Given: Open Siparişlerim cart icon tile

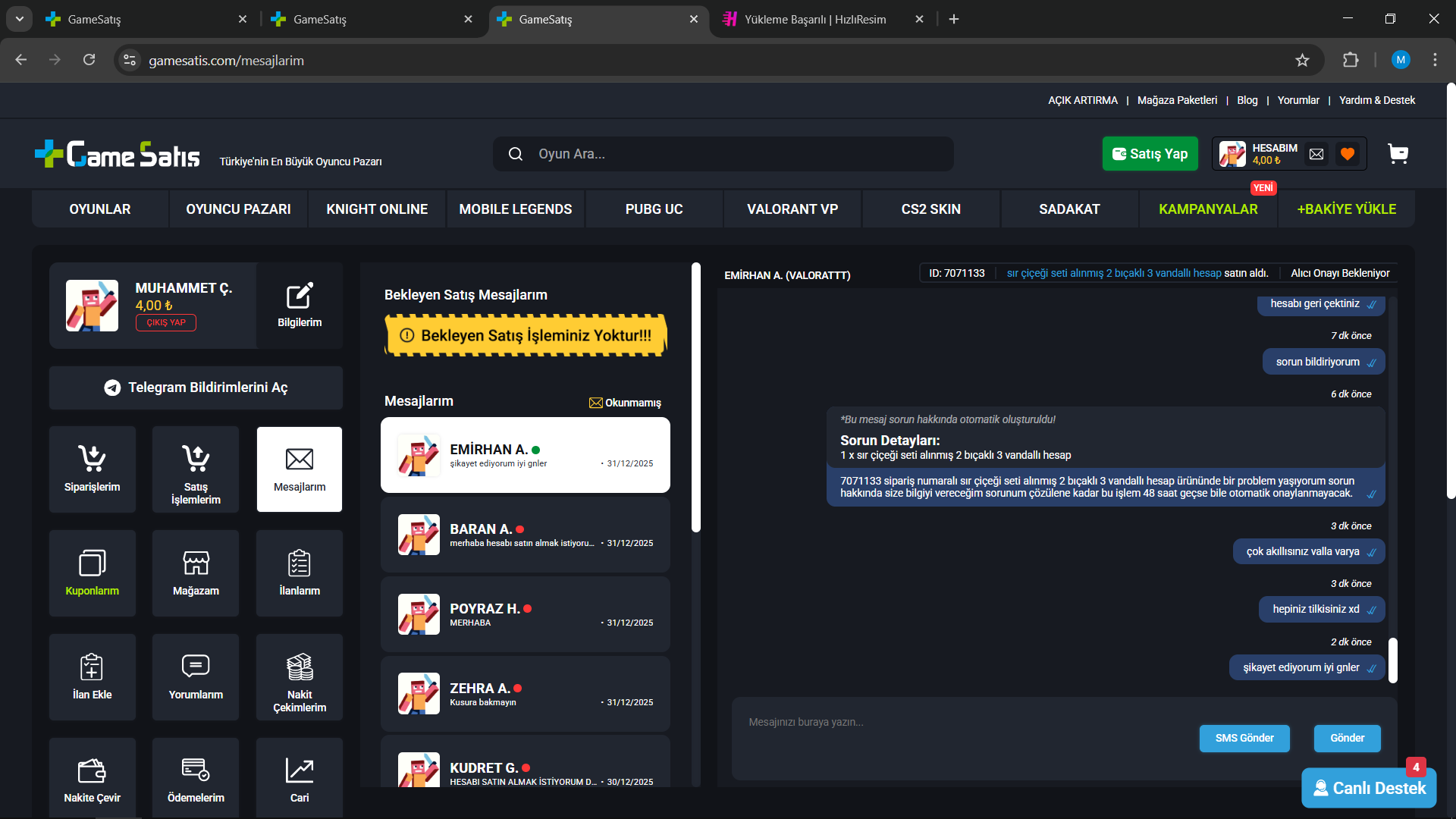Looking at the screenshot, I should [x=93, y=469].
